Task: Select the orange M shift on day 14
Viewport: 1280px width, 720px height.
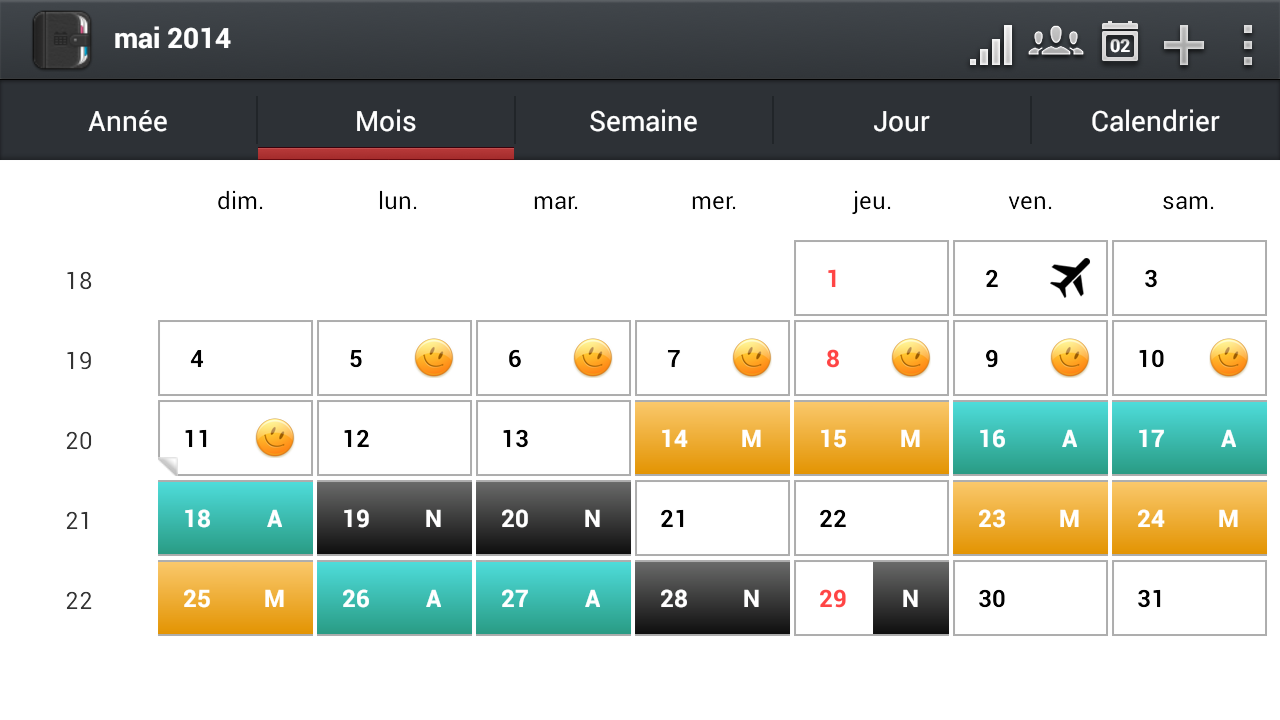Action: click(712, 438)
